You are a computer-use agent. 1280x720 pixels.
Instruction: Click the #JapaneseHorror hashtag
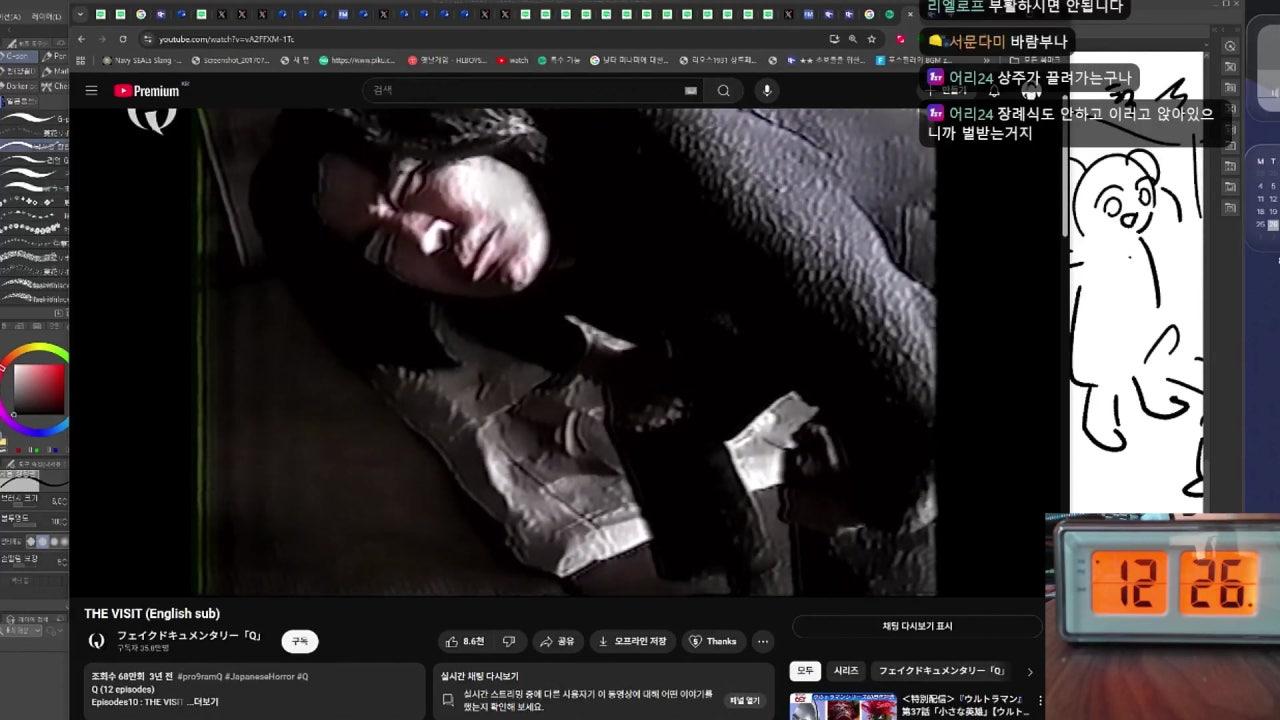coord(258,676)
